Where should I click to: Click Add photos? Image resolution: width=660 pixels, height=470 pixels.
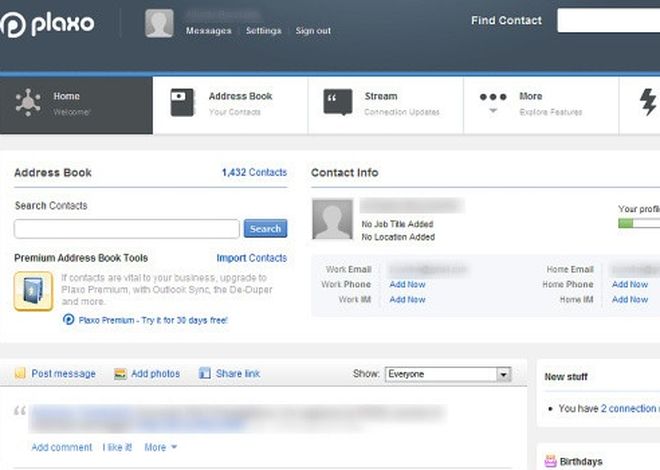tap(155, 374)
